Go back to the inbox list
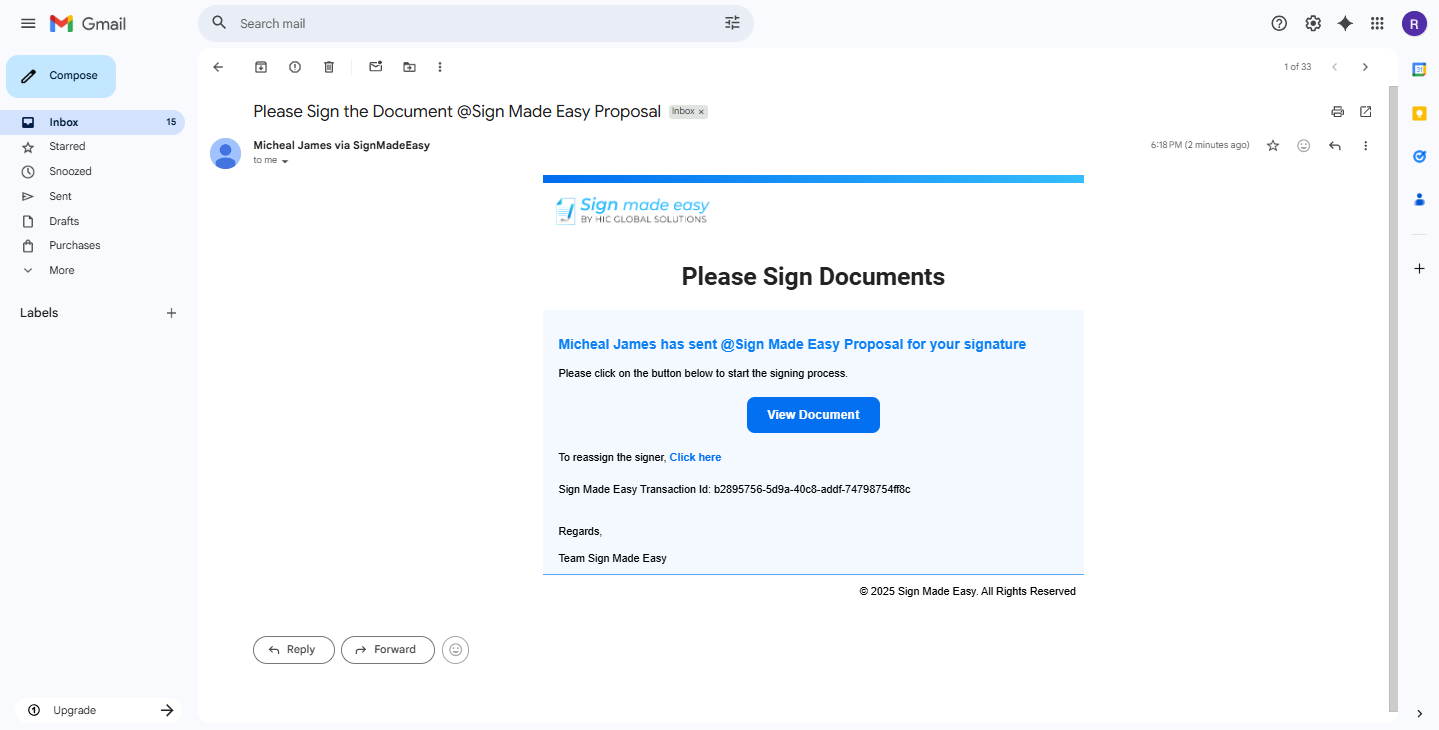 click(218, 67)
